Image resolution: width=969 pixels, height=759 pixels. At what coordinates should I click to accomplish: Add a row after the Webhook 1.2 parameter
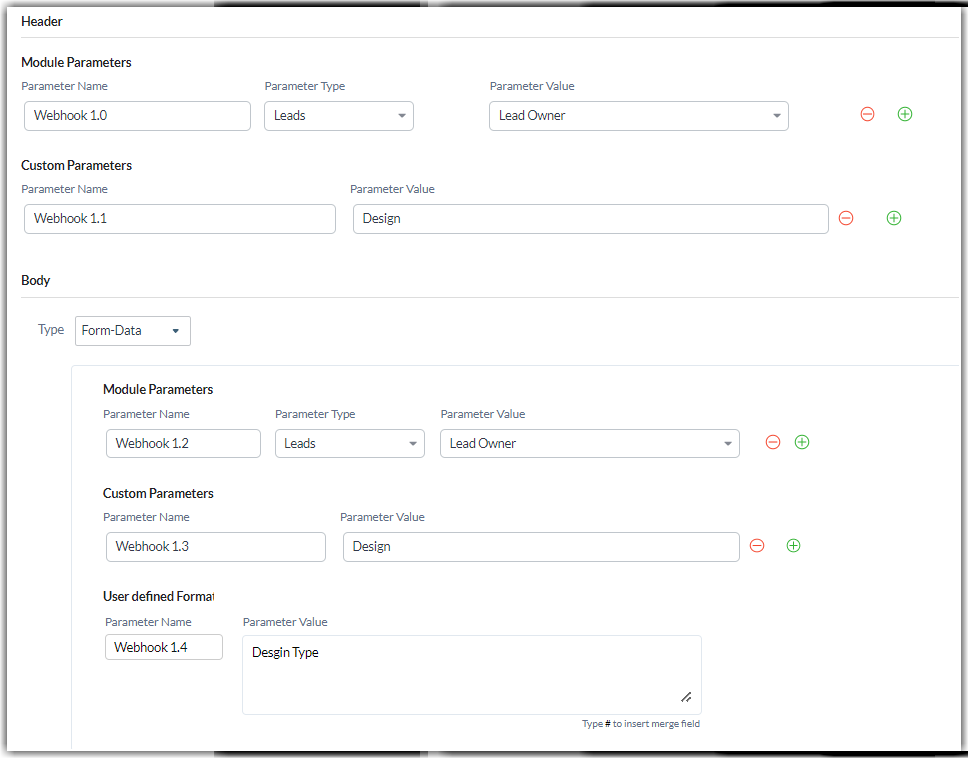tap(801, 442)
